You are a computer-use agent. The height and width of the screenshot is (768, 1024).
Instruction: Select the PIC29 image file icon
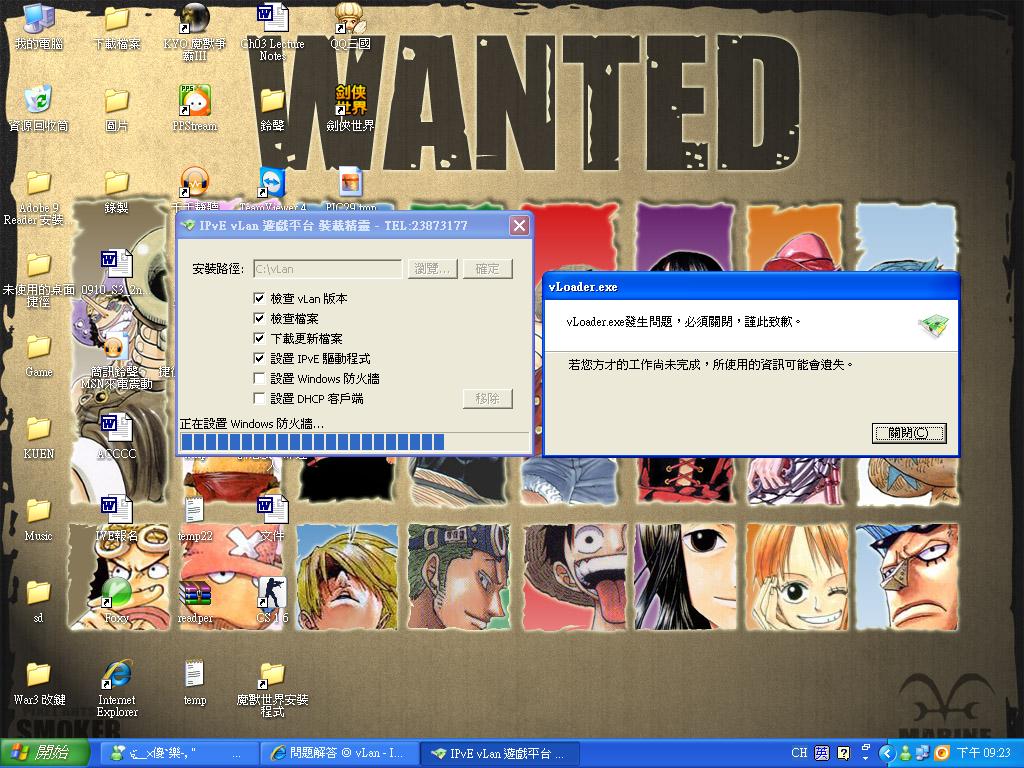tap(350, 189)
